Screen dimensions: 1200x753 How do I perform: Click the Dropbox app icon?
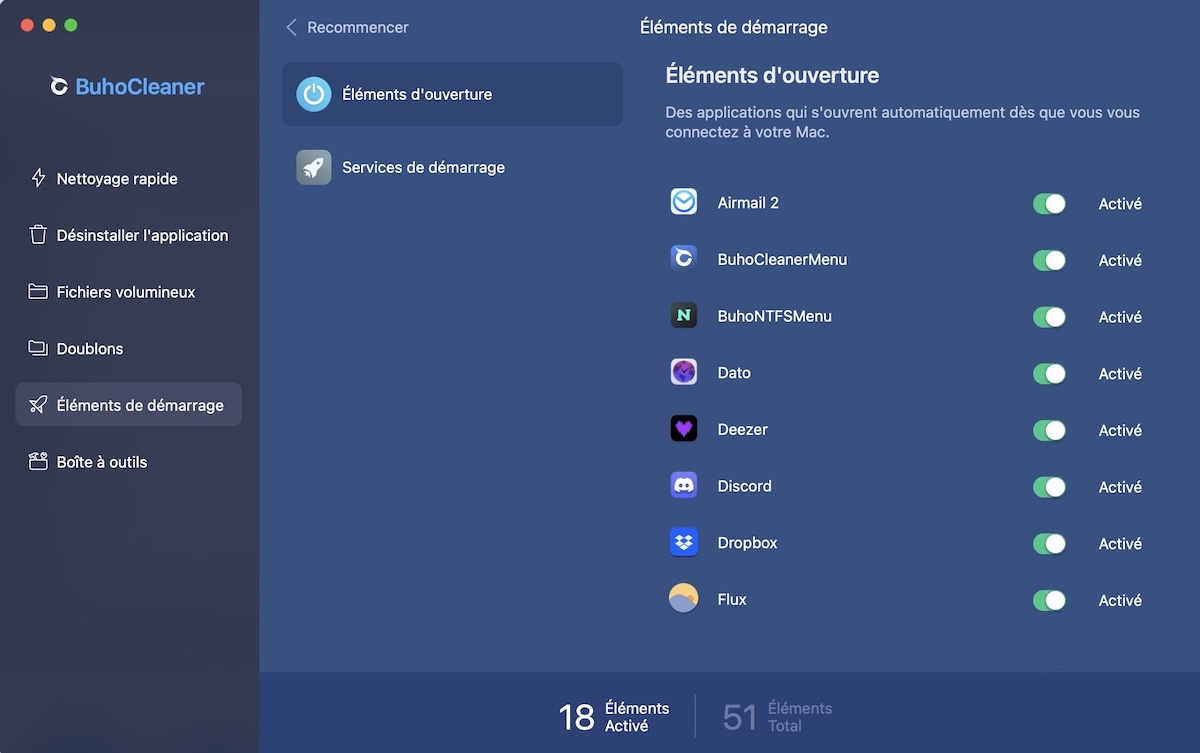pyautogui.click(x=684, y=543)
